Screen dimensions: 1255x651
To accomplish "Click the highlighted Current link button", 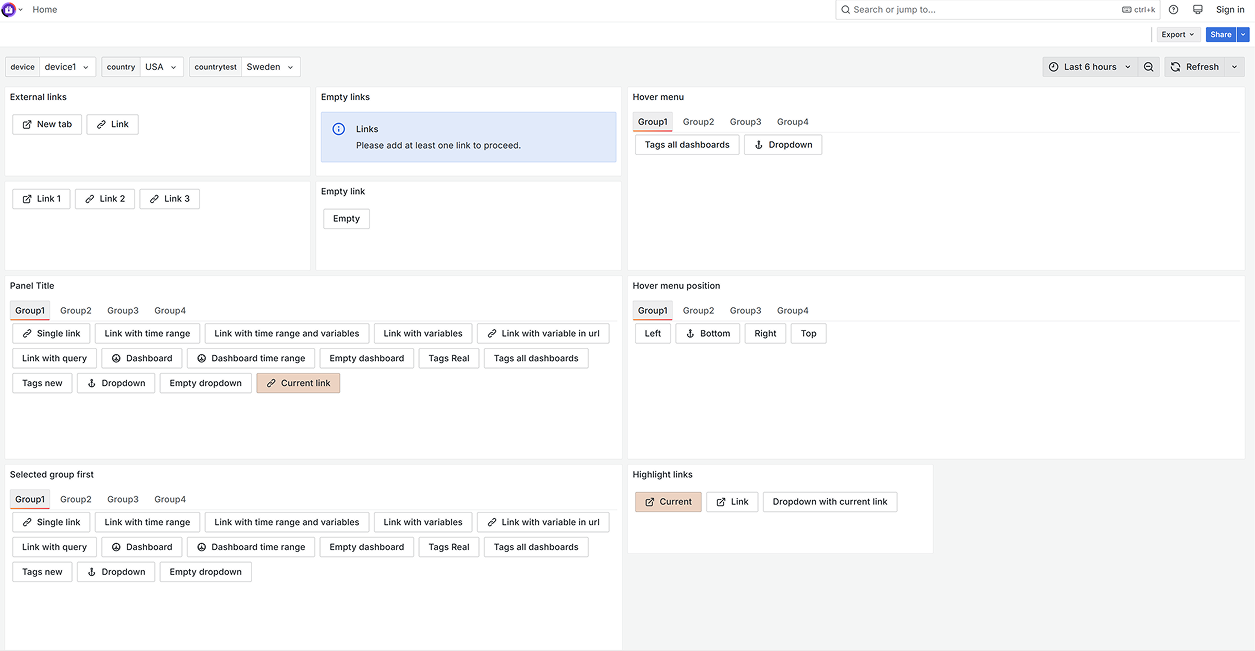I will pyautogui.click(x=298, y=383).
